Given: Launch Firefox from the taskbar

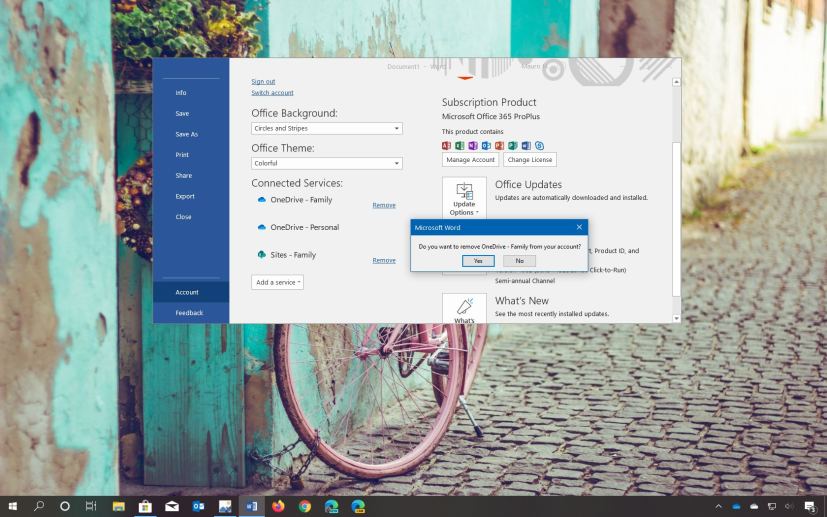Looking at the screenshot, I should (x=278, y=506).
